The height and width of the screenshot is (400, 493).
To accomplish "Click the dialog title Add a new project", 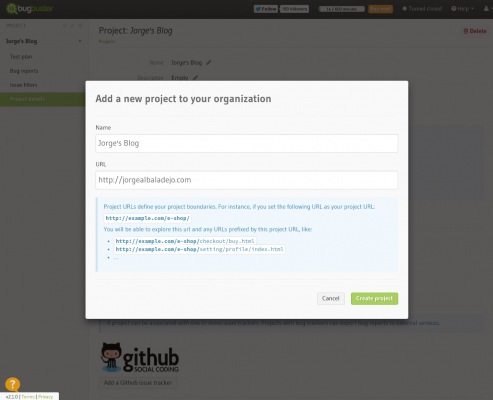I will point(183,99).
